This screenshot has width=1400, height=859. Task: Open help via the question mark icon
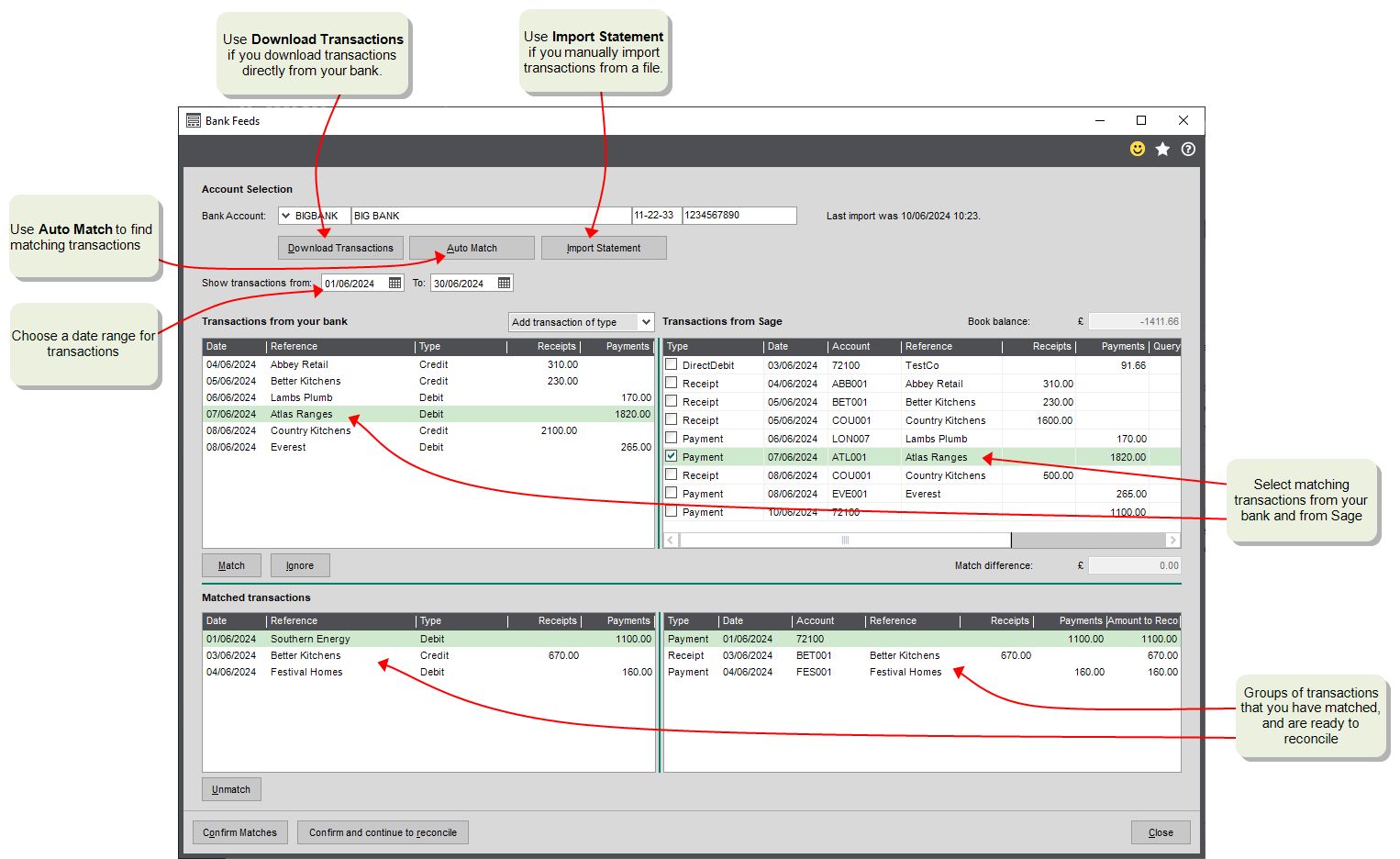coord(1188,149)
